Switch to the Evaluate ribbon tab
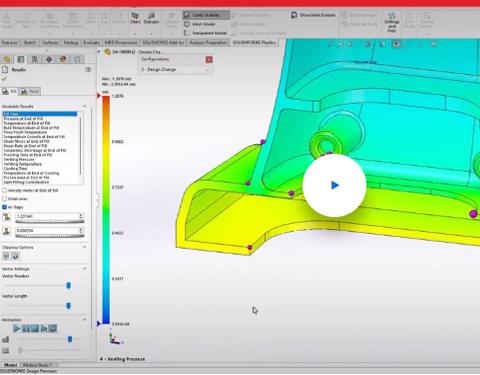Viewport: 480px width, 375px height. (x=91, y=43)
